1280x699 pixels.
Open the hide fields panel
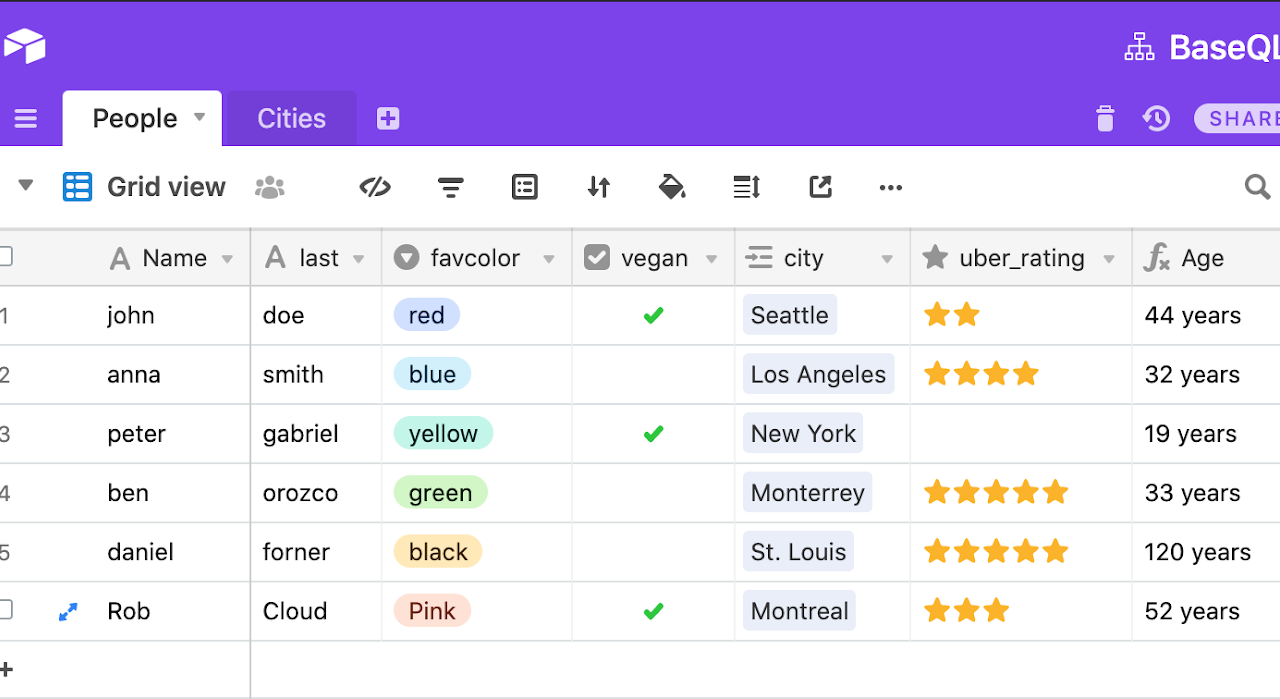(x=375, y=186)
